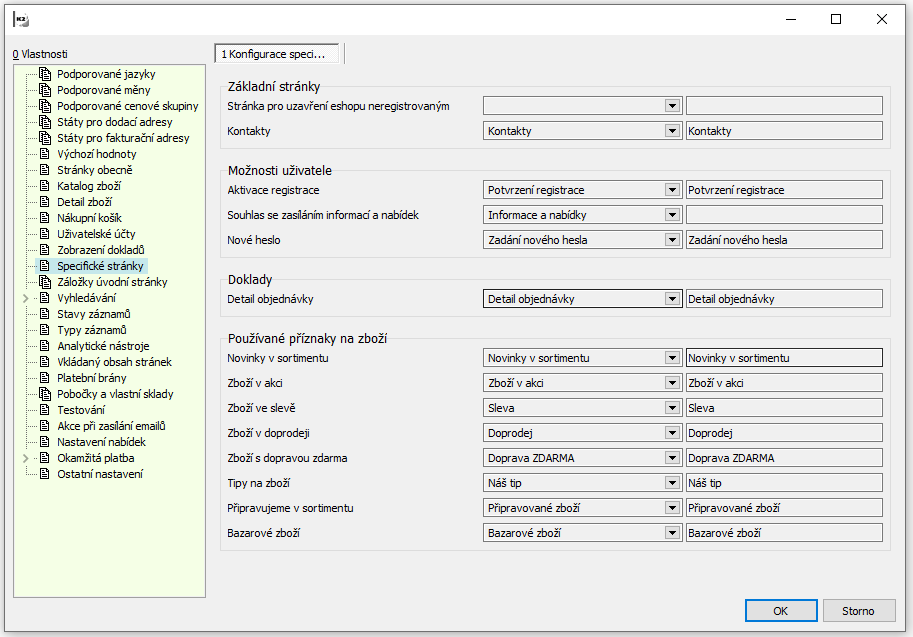Screen dimensions: 913x637
Task: Open the Zboží s dopravou zdarma dropdown
Action: click(673, 458)
